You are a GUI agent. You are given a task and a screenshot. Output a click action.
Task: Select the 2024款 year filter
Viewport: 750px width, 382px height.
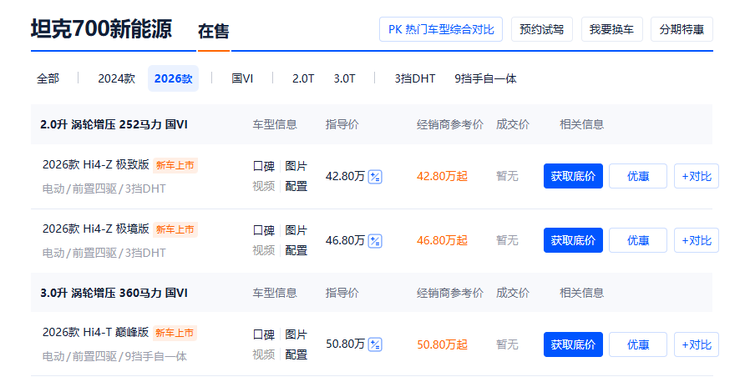(x=116, y=78)
